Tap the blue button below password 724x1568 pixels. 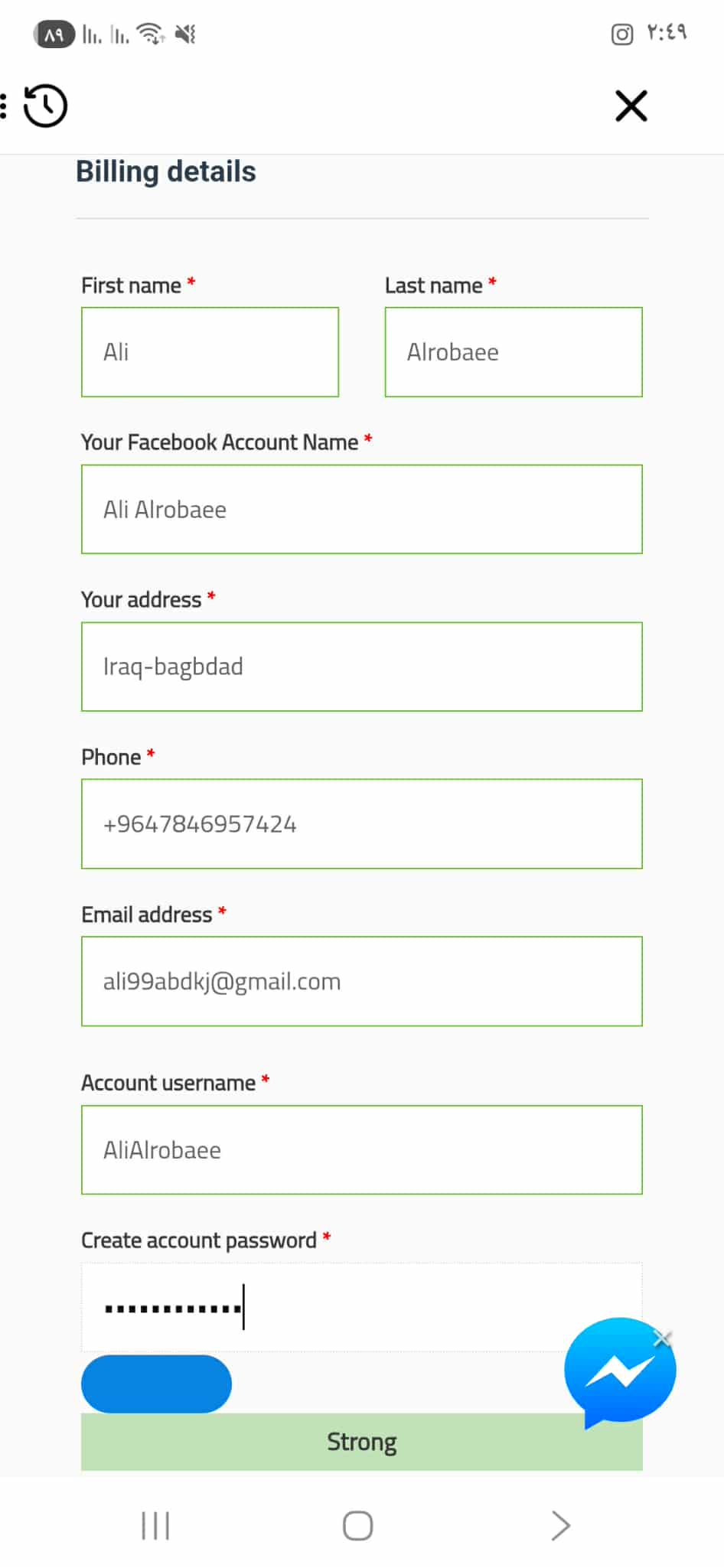[156, 1384]
